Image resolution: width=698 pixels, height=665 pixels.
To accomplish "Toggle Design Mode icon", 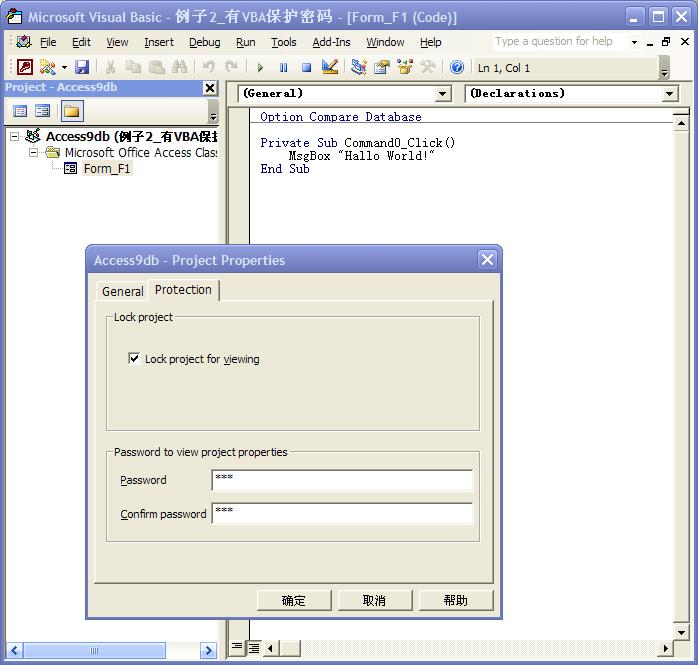I will (x=330, y=67).
